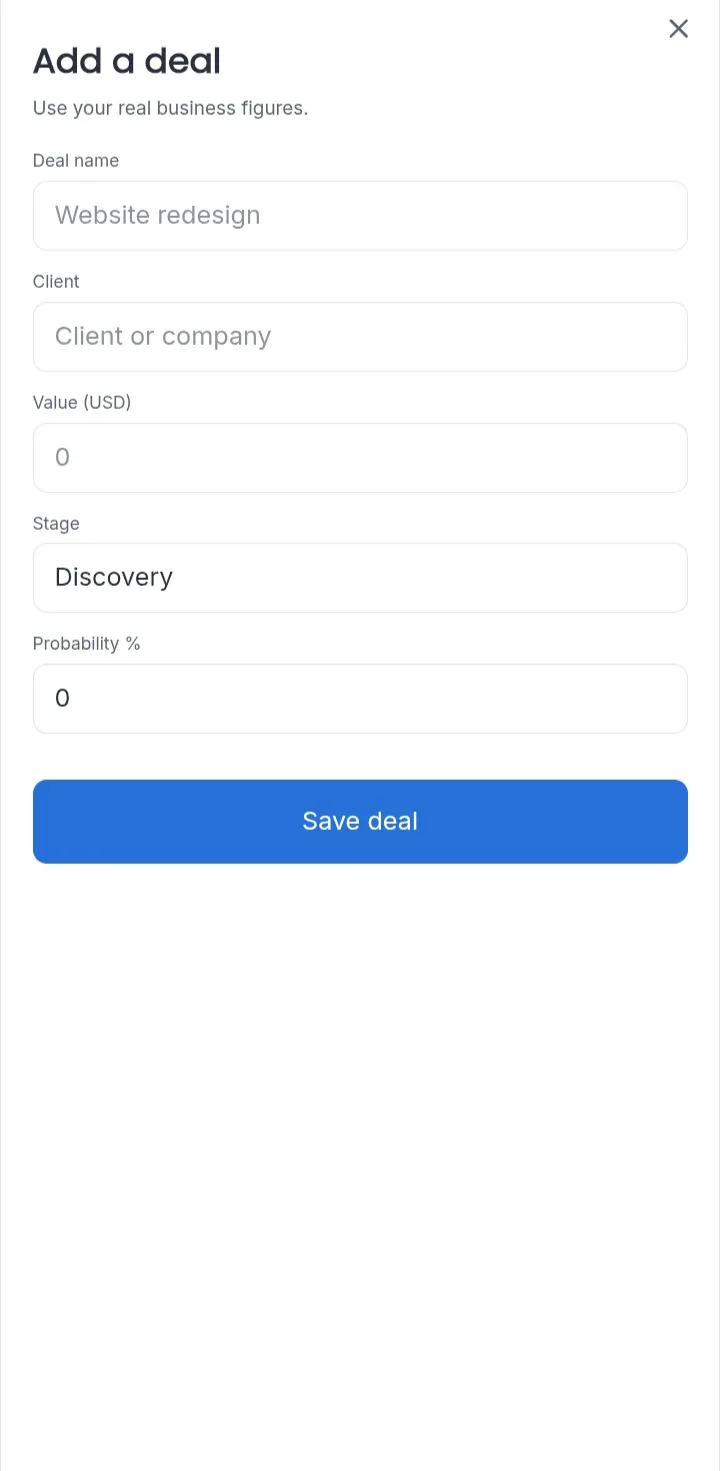The height and width of the screenshot is (1471, 720).
Task: Click the Use your real business figures text
Action: click(170, 108)
